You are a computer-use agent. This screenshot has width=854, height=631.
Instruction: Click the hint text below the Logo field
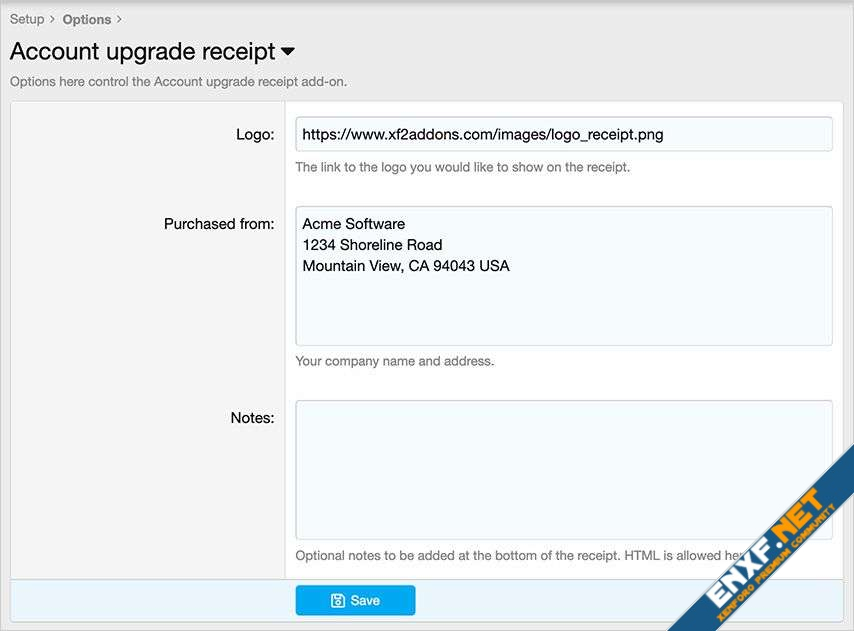pos(462,167)
